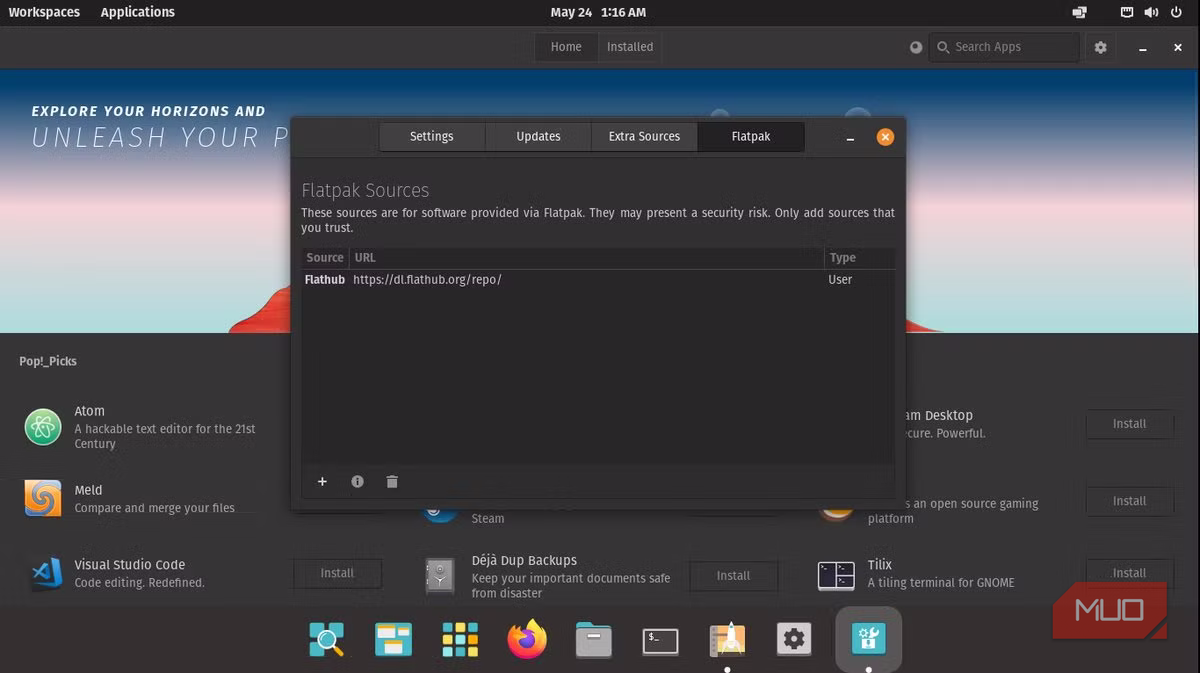The height and width of the screenshot is (673, 1200).
Task: Add a new Flatpak source with plus icon
Action: click(322, 482)
